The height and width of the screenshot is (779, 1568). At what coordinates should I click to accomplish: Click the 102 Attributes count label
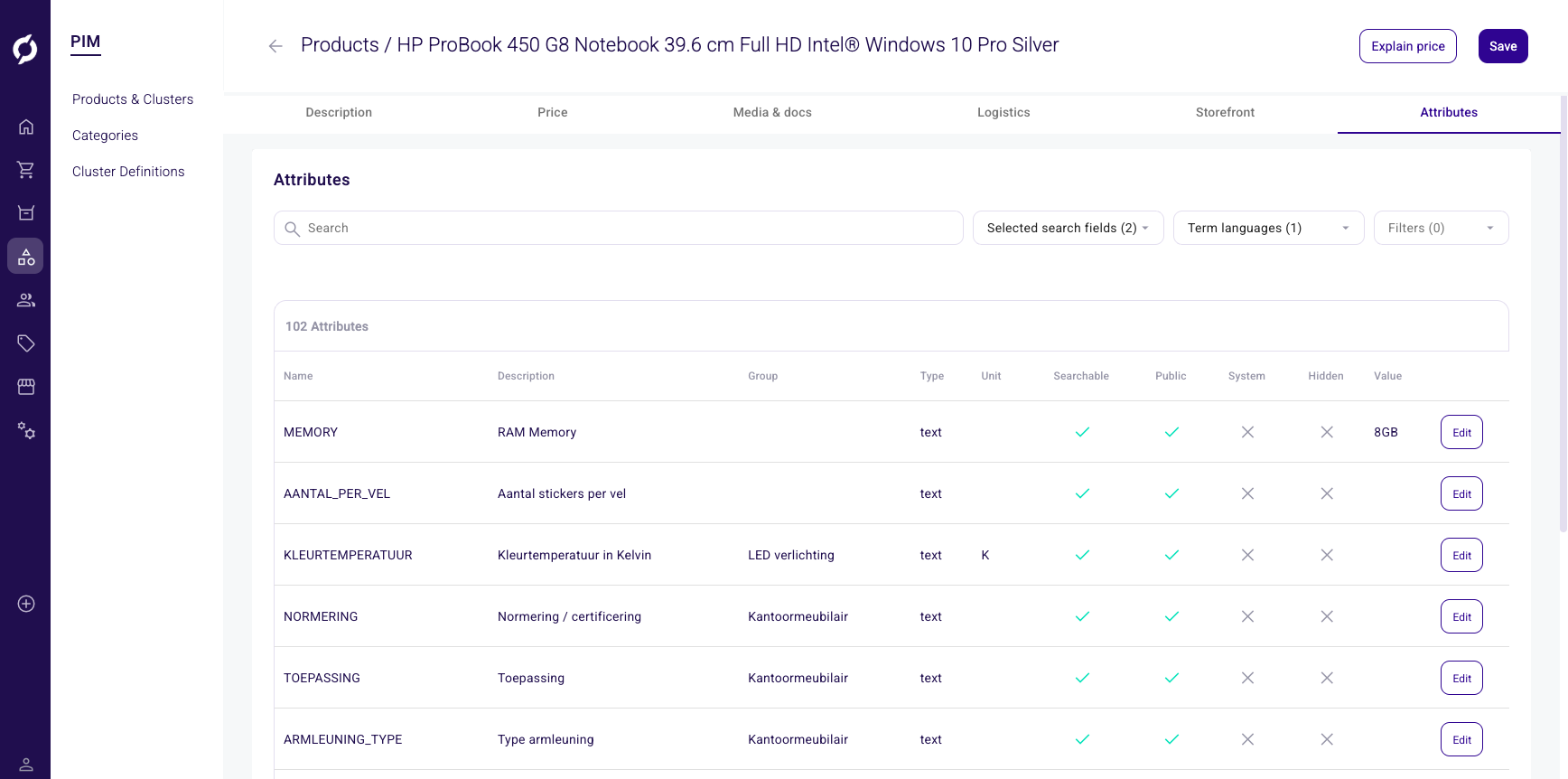click(327, 326)
